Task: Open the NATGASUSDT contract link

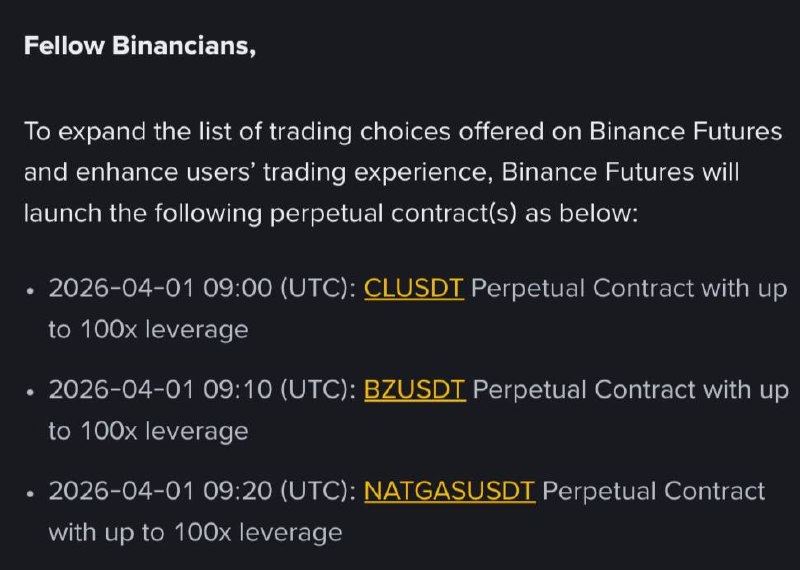Action: click(x=449, y=491)
